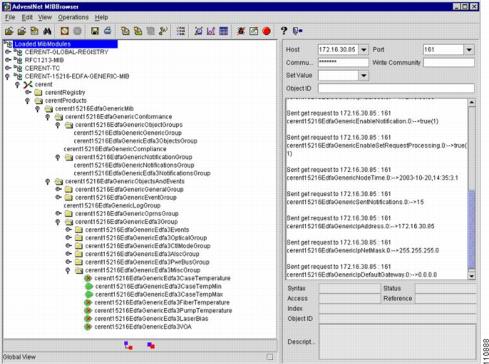
Task: Click the right tree view icon below tree
Action: coord(151,345)
